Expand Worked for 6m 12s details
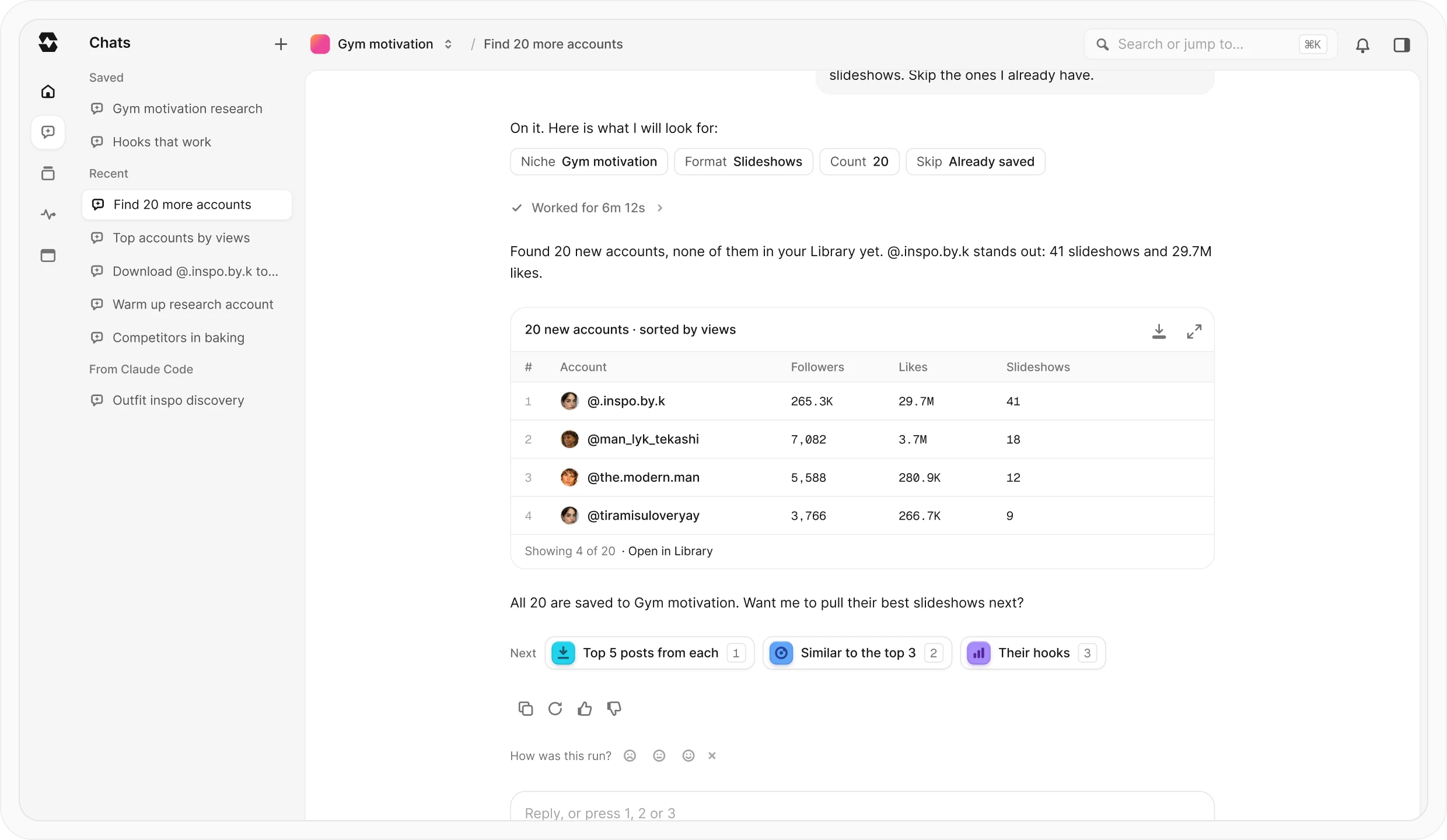Viewport: 1447px width, 840px height. (x=587, y=208)
